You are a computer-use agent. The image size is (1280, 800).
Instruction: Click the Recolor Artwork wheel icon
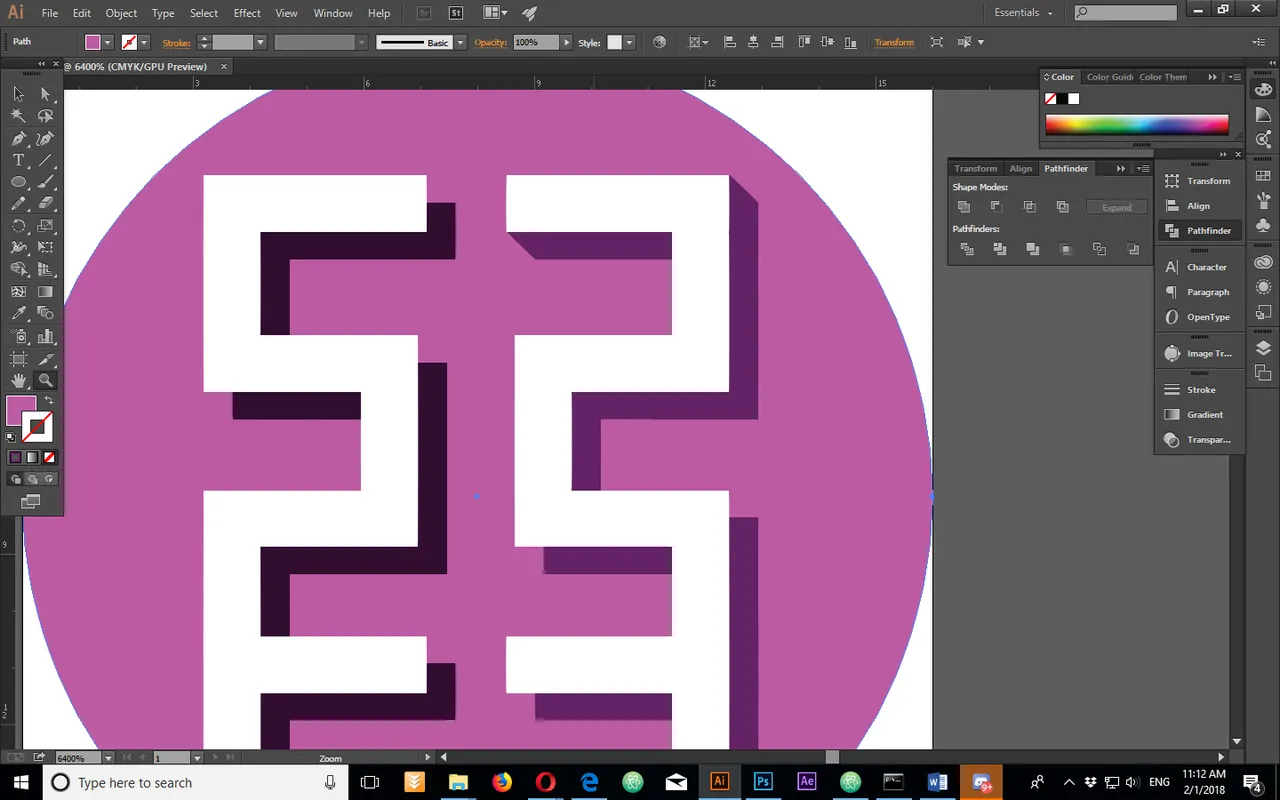[659, 42]
